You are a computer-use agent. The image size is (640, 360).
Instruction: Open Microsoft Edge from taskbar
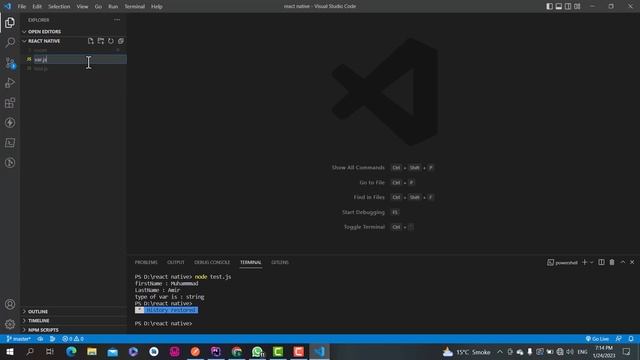pos(71,351)
